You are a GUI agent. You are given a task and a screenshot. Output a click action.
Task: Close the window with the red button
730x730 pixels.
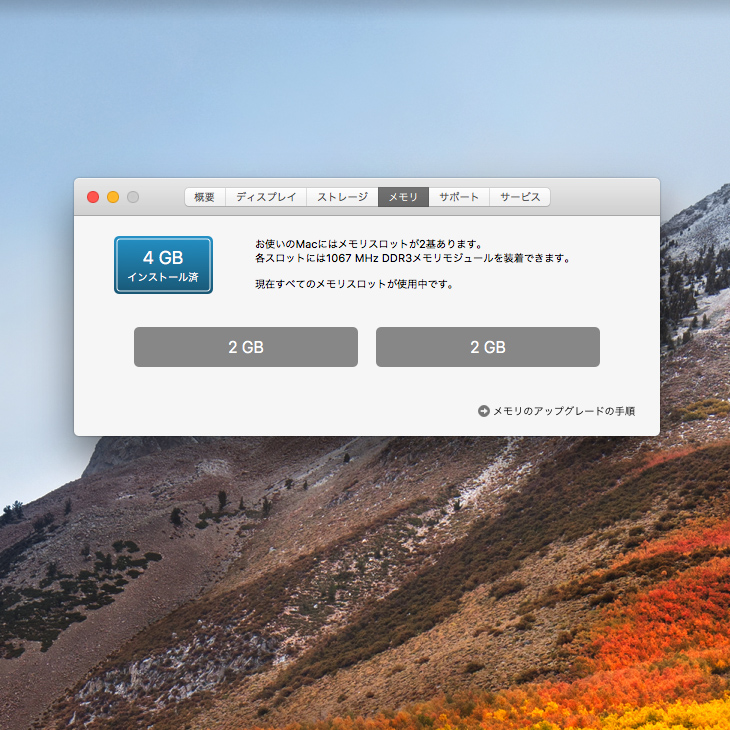tap(93, 197)
